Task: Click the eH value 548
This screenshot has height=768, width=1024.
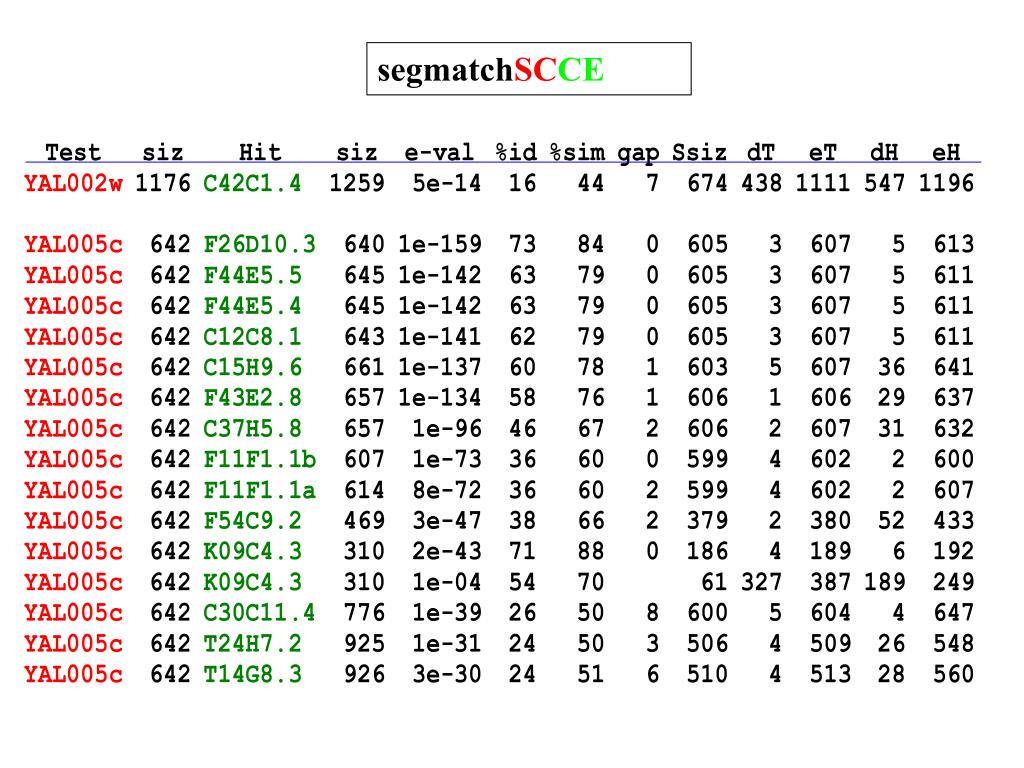Action: 953,643
